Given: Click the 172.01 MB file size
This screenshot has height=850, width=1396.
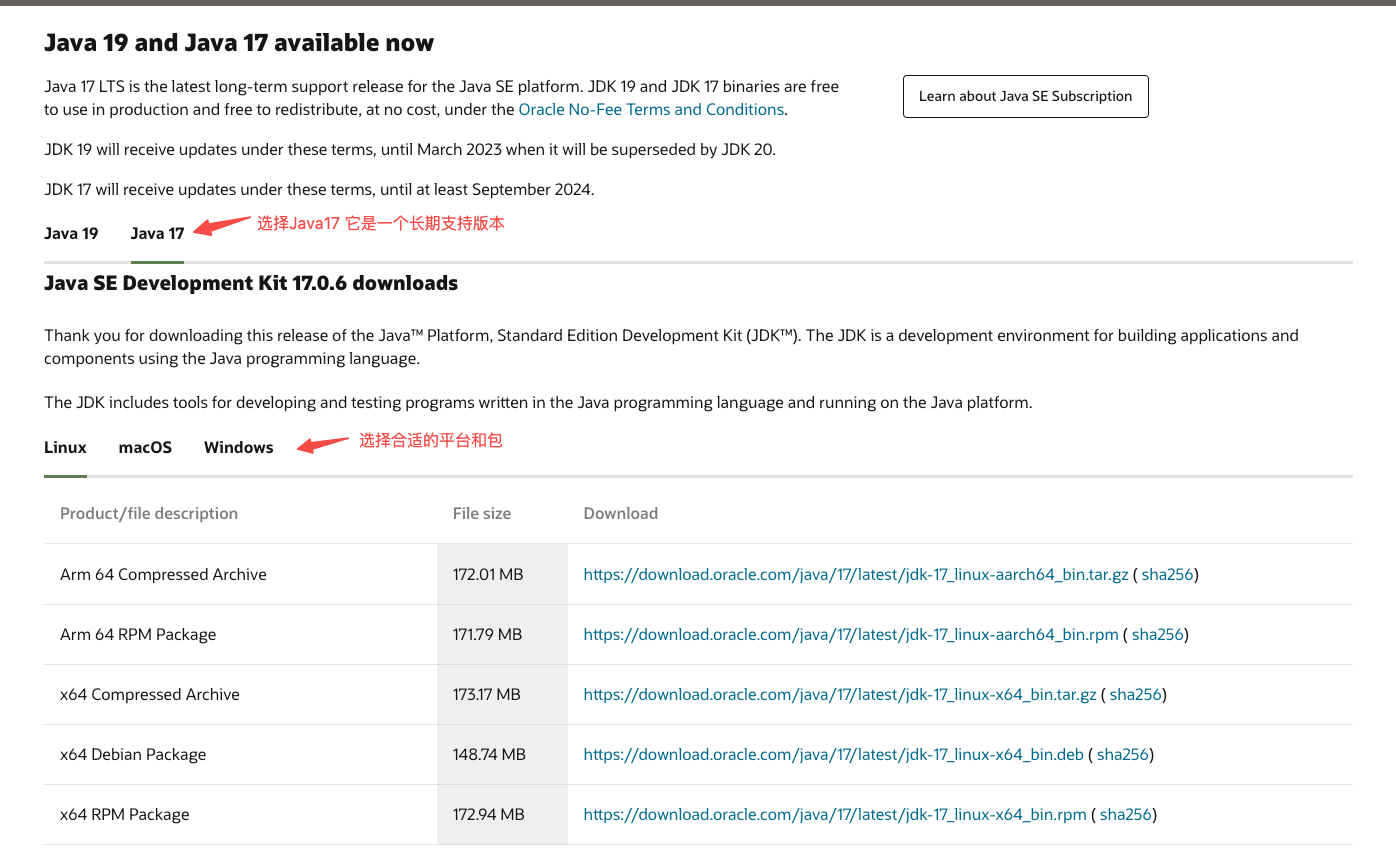Looking at the screenshot, I should pyautogui.click(x=488, y=574).
